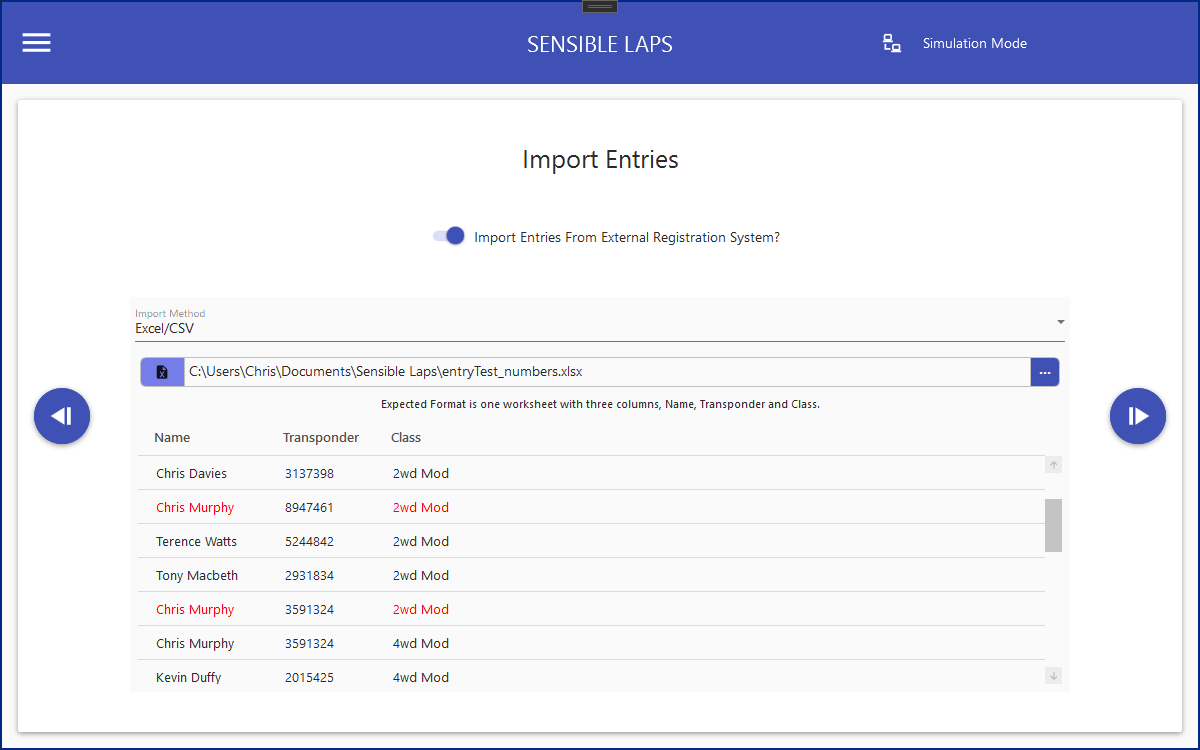Select the Terence Watts entry row
1200x750 pixels.
pyautogui.click(x=590, y=542)
